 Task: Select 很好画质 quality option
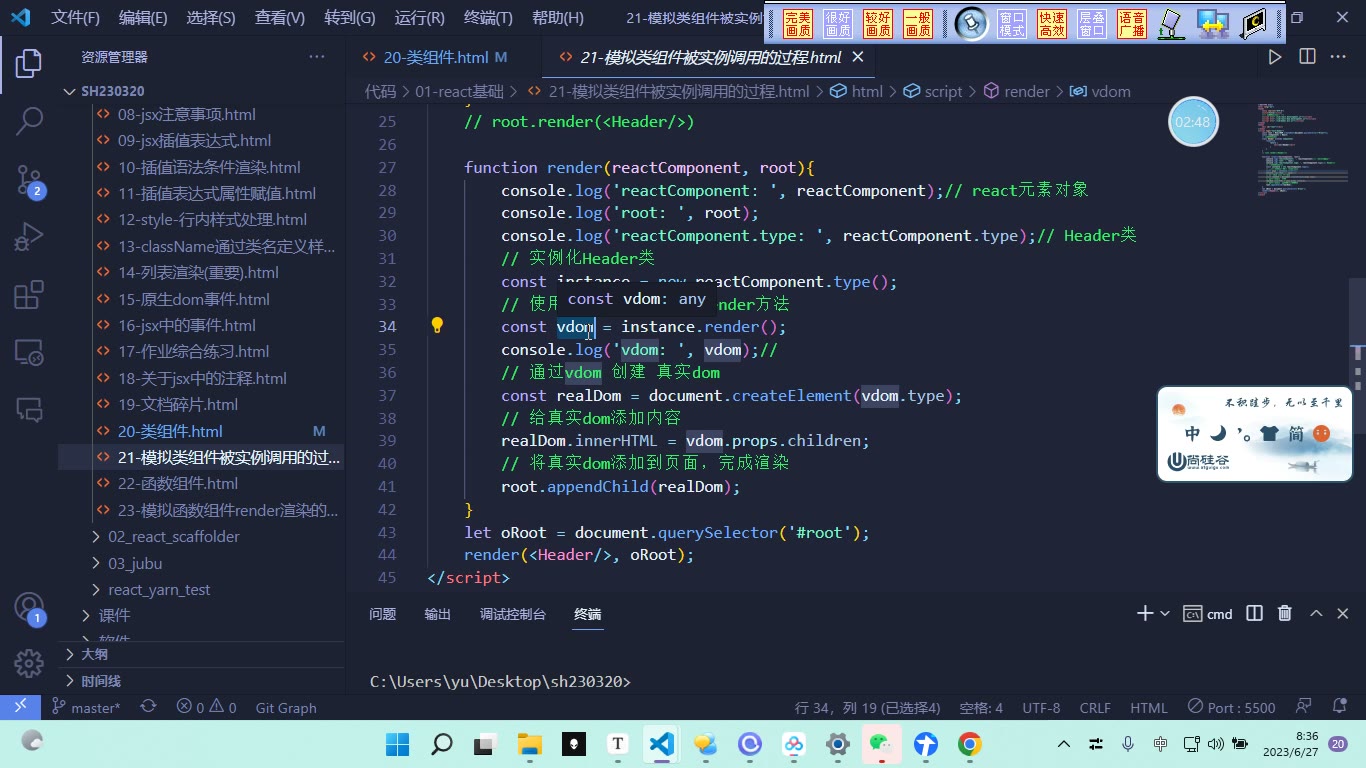pyautogui.click(x=838, y=24)
